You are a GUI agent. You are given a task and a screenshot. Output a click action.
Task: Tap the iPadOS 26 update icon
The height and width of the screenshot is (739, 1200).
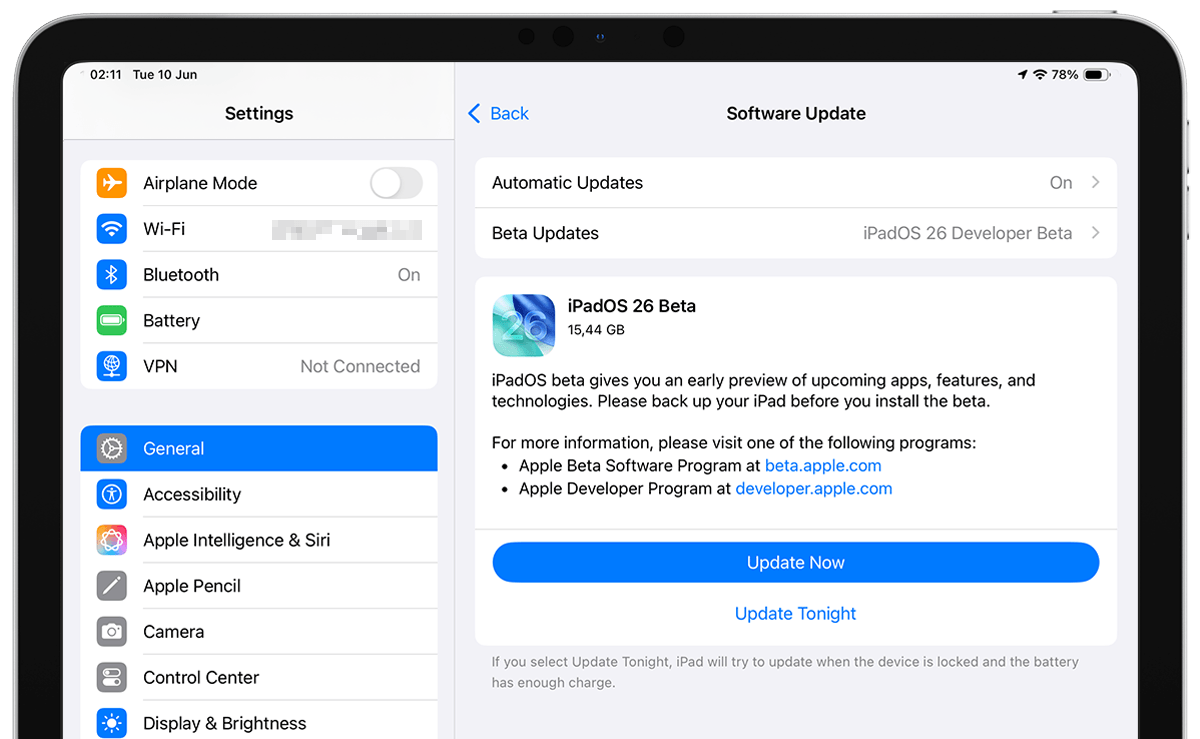pos(524,325)
